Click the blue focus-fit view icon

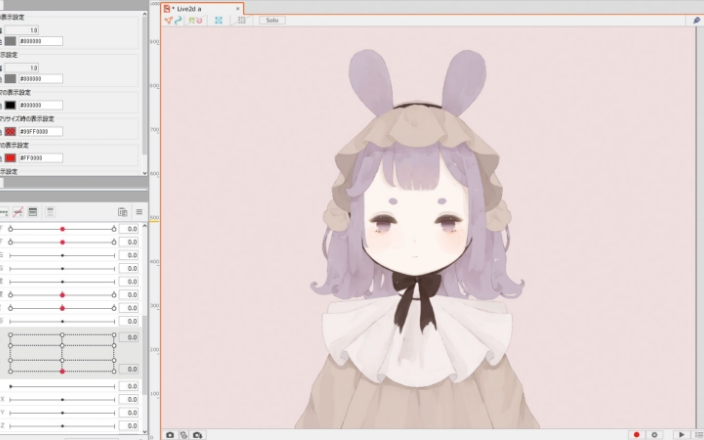tap(219, 20)
